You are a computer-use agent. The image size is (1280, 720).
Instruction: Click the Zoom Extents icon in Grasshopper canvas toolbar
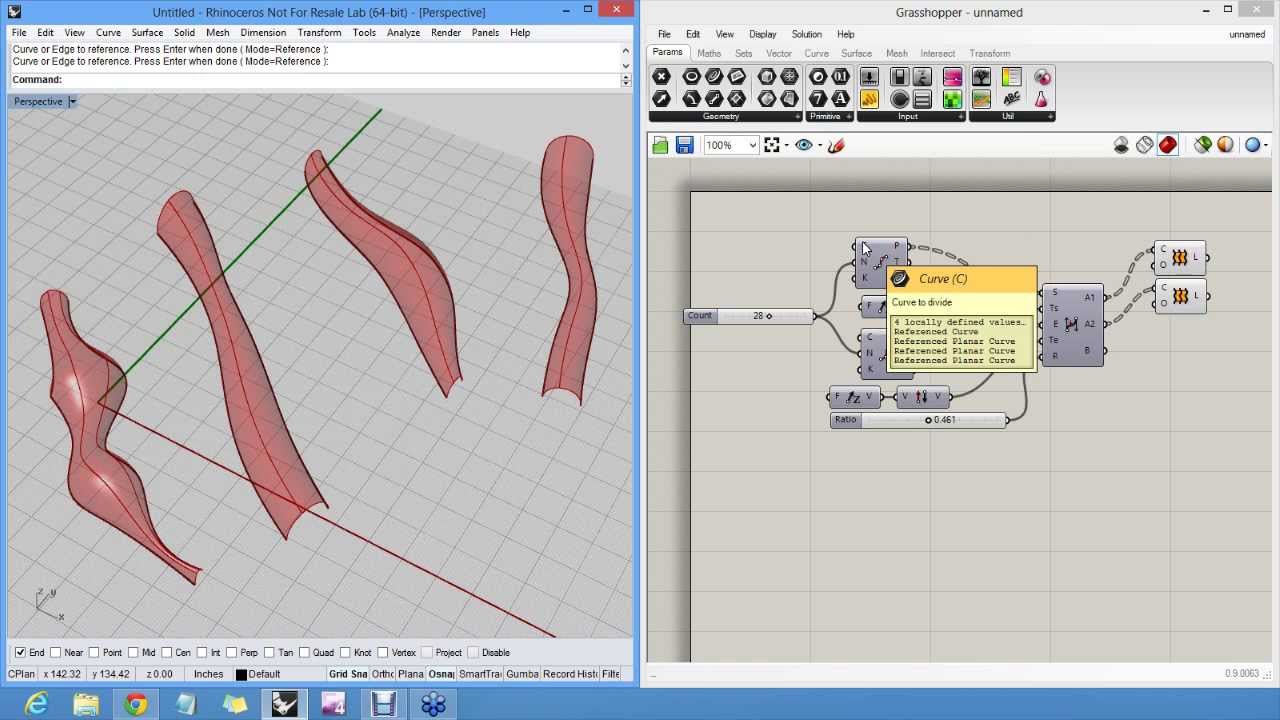pos(772,146)
